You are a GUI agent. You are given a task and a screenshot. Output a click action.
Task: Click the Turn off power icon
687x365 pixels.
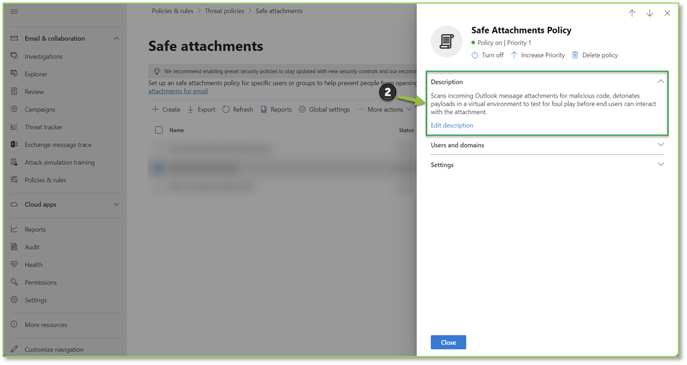[x=475, y=55]
